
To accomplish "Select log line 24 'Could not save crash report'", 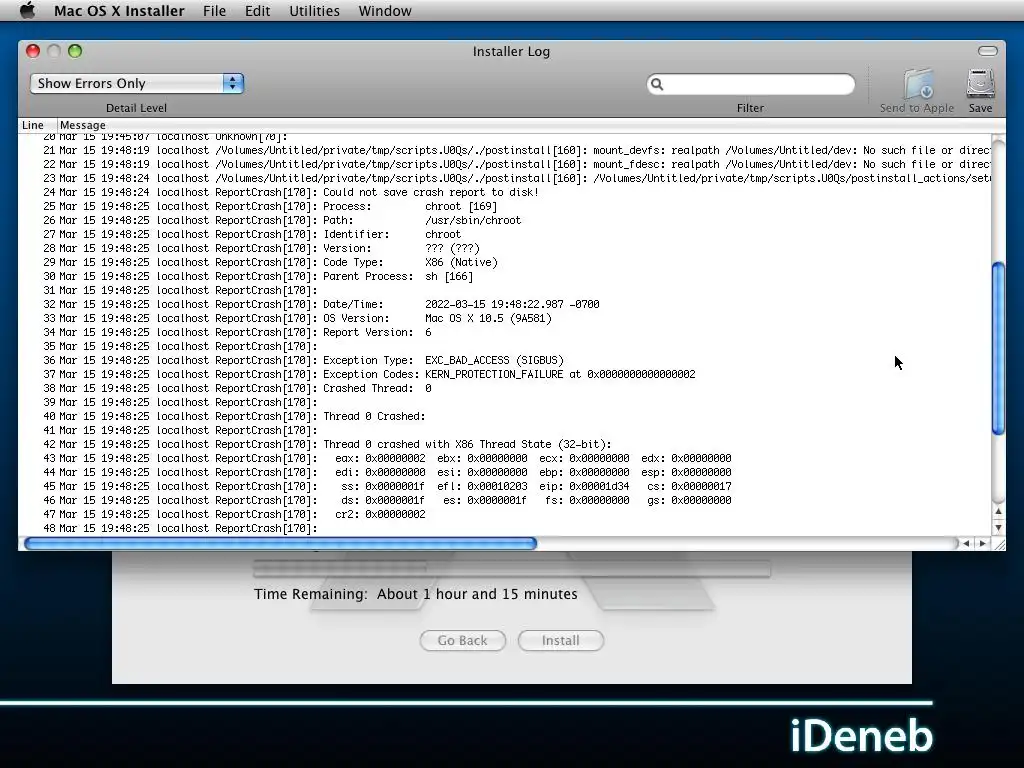I will click(505, 192).
